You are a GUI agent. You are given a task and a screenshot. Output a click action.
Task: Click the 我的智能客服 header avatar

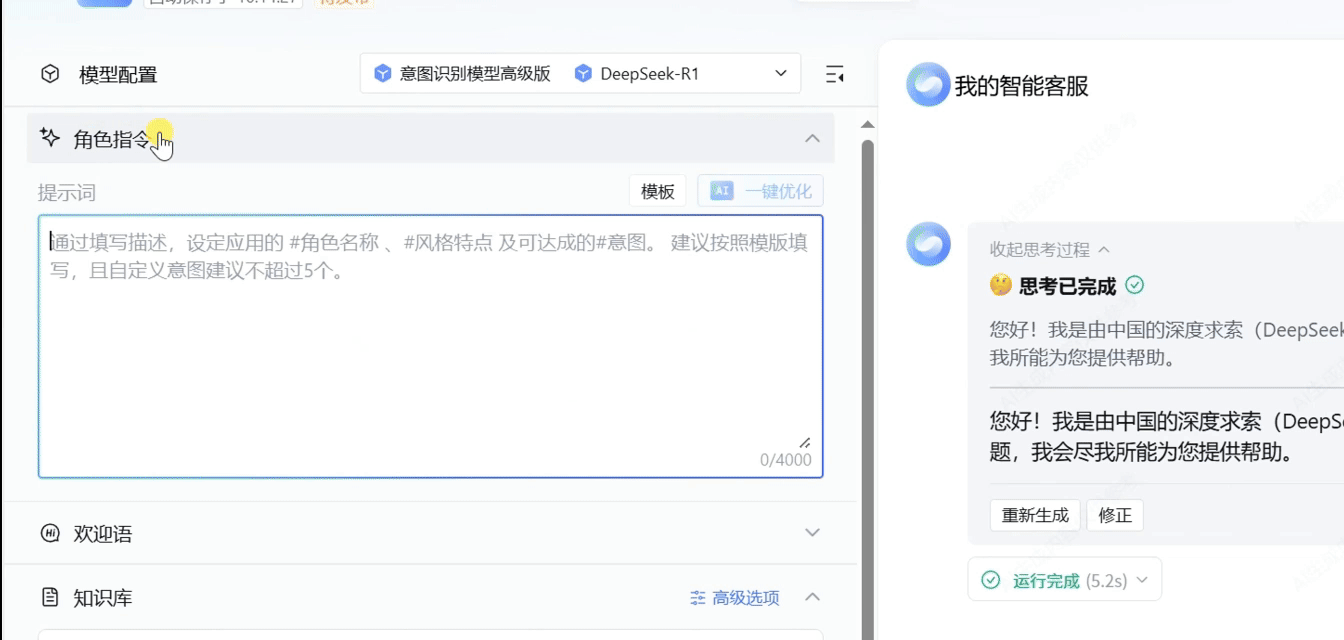[927, 86]
